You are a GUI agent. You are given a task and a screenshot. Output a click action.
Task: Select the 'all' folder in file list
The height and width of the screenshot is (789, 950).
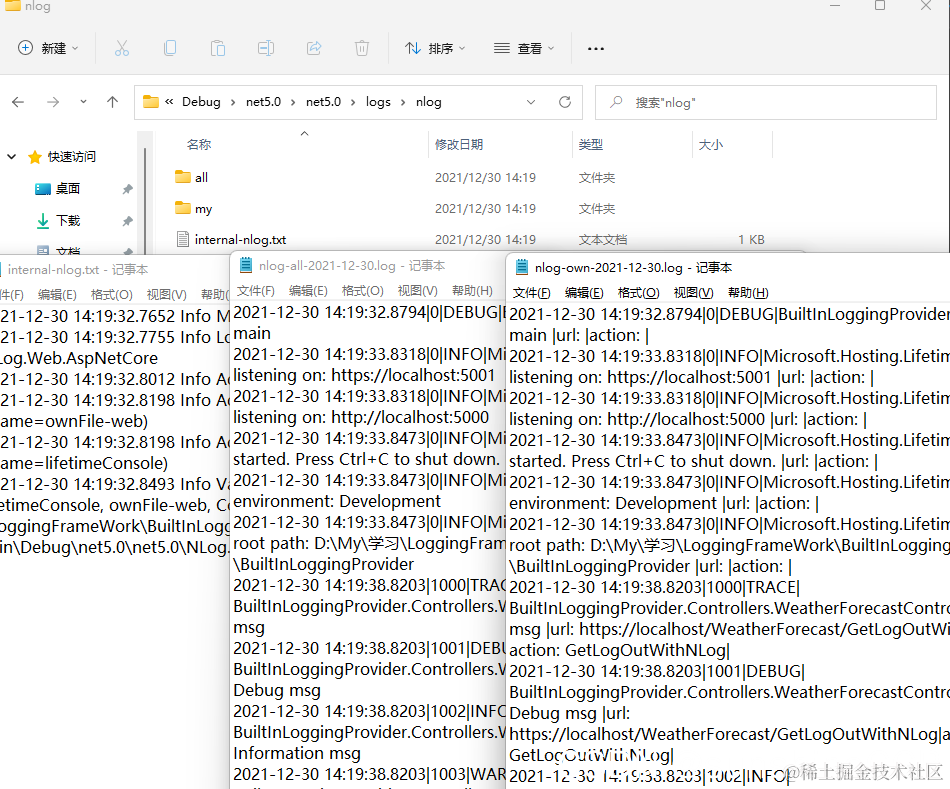pyautogui.click(x=201, y=178)
